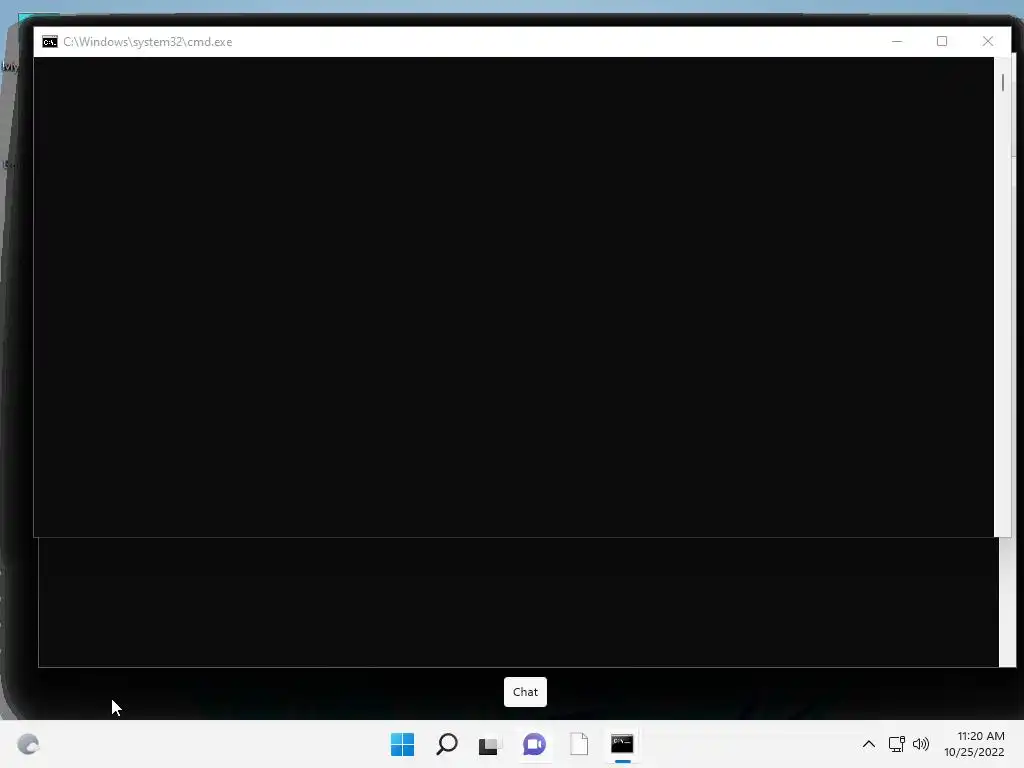Click the C:\Windows\system32\cmd.exe title text

(x=148, y=42)
